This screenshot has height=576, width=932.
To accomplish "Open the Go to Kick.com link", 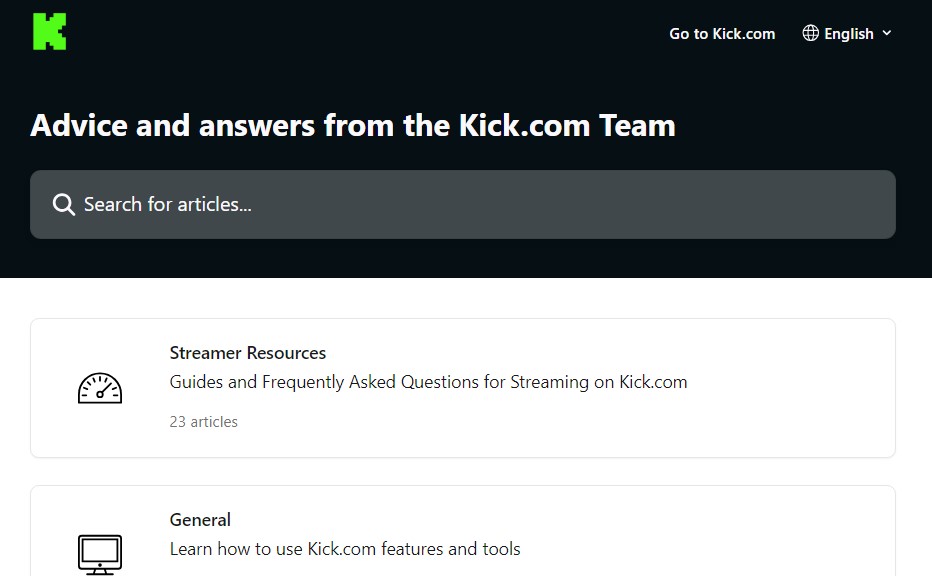I will (x=722, y=34).
